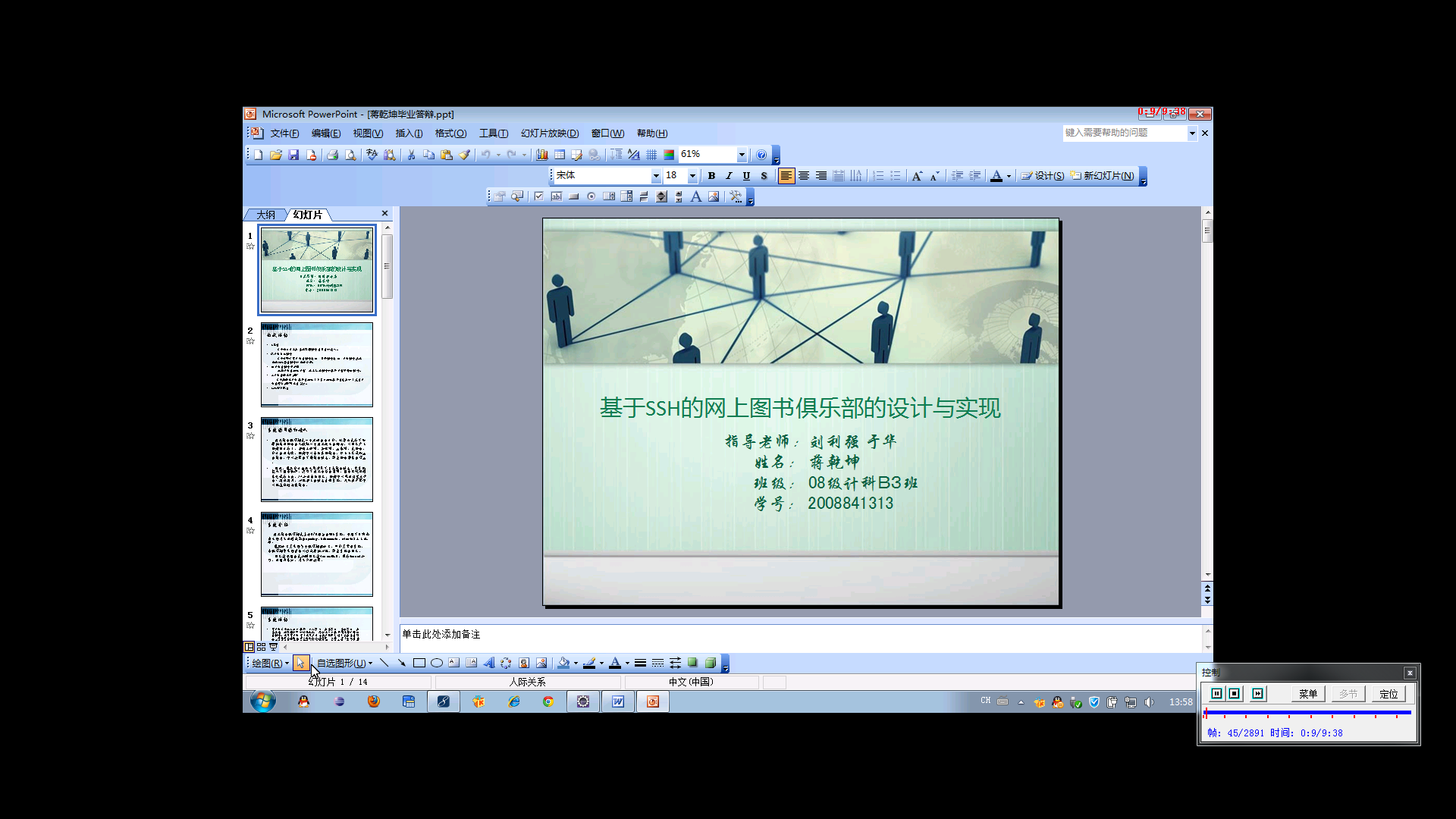Screen dimensions: 1456x819
Task: Insert clip art using the drawing toolbar icon
Action: tap(524, 663)
